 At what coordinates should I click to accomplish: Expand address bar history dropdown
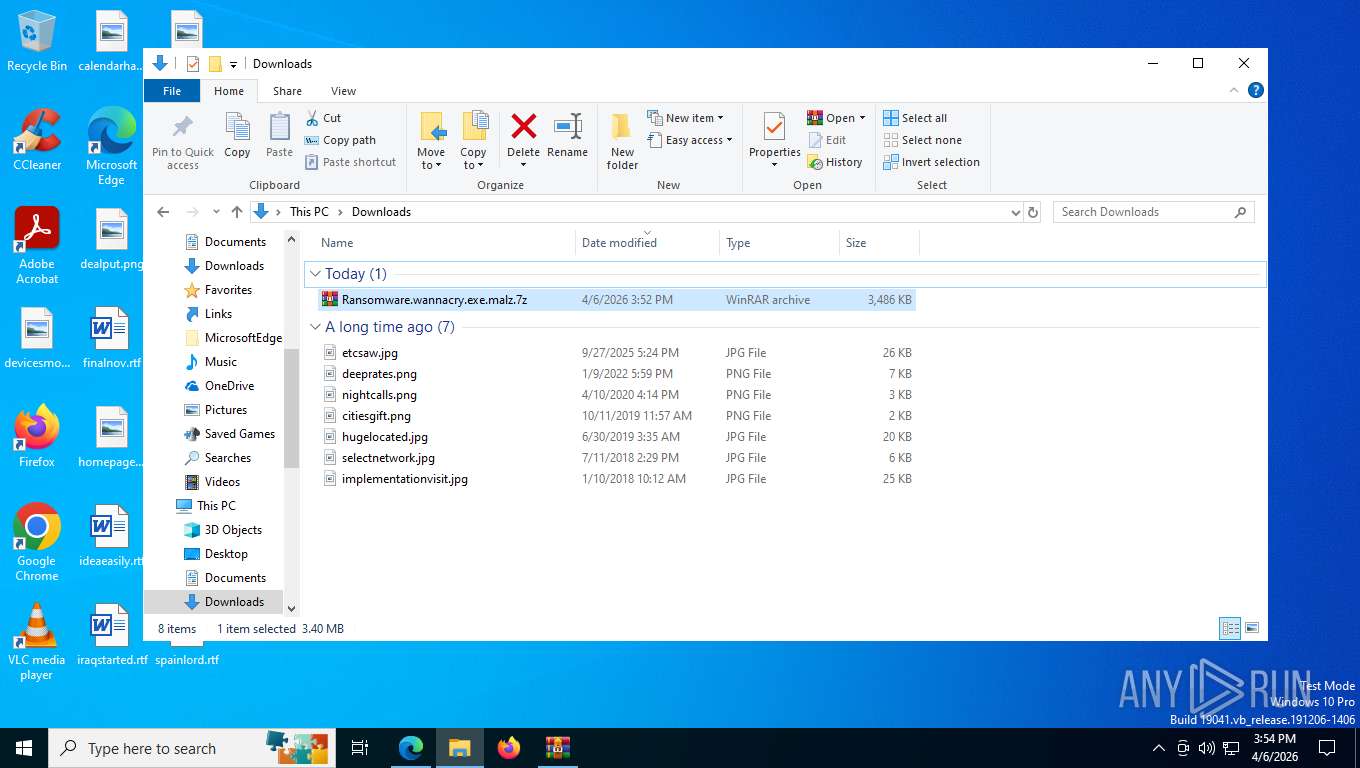click(x=1015, y=212)
